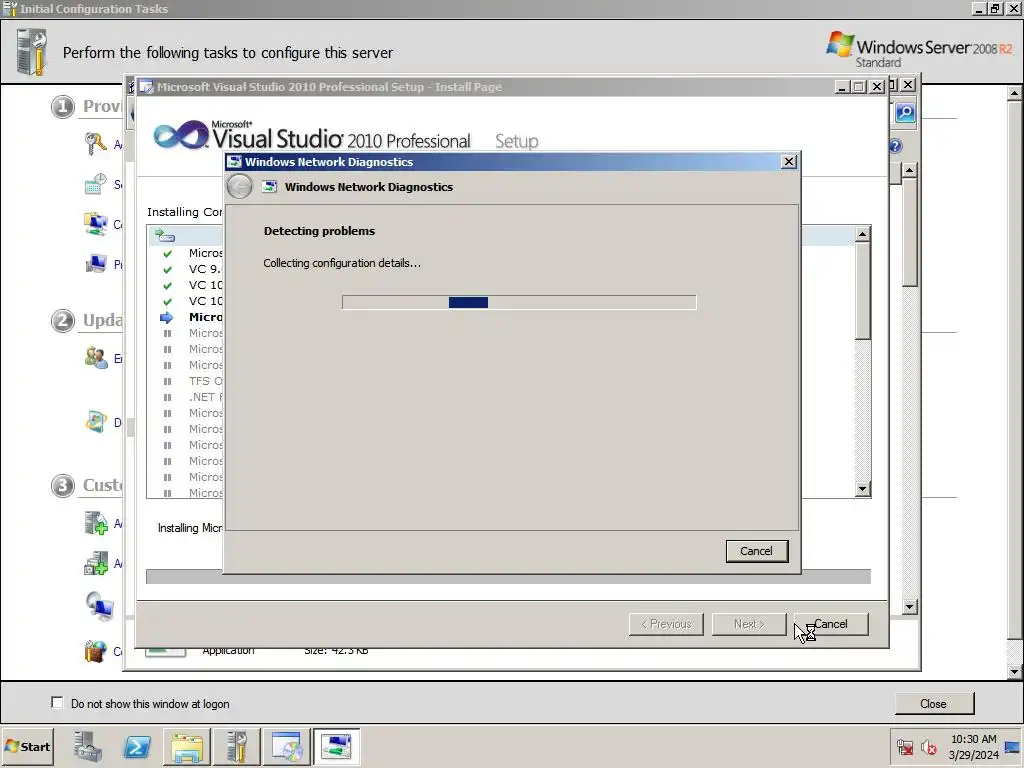1024x768 pixels.
Task: Open the Start menu
Action: coord(27,746)
